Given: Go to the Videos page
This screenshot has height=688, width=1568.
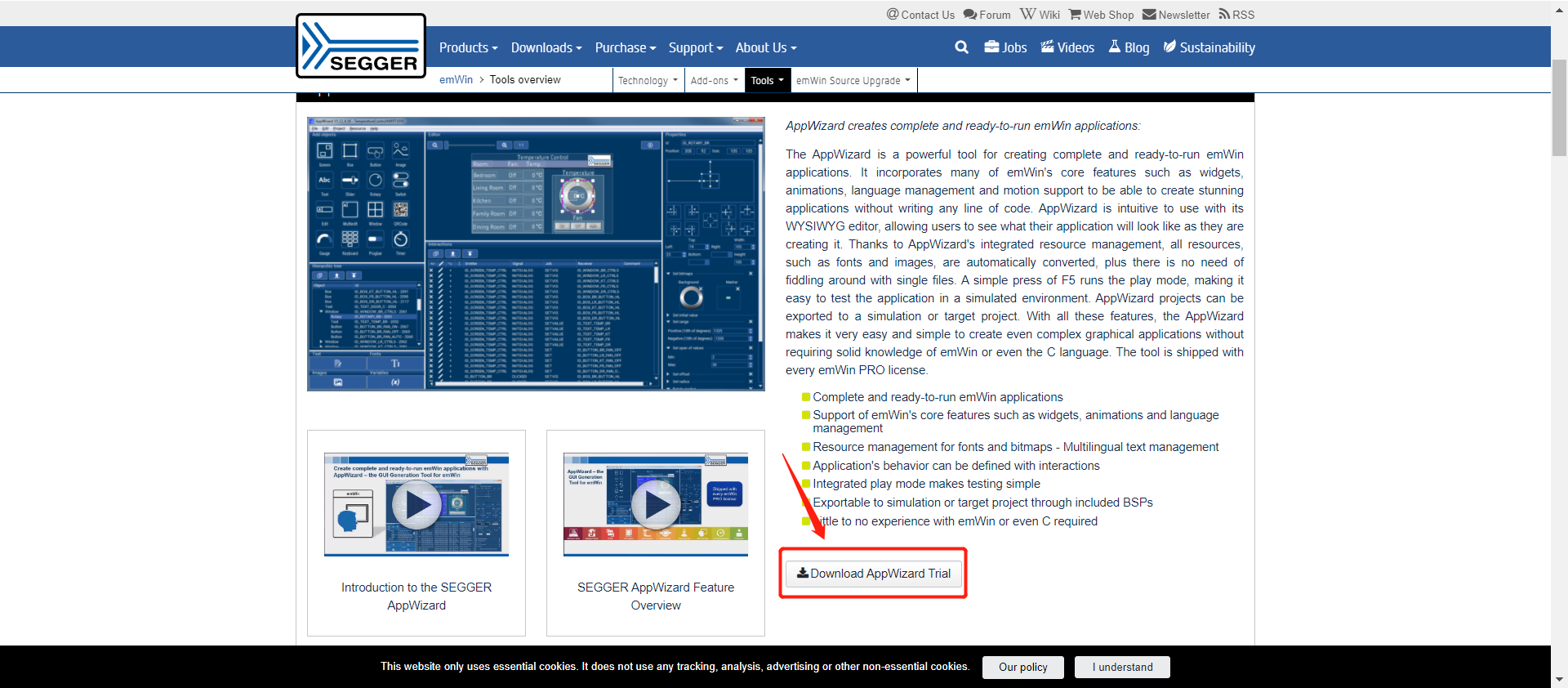Looking at the screenshot, I should click(1067, 47).
